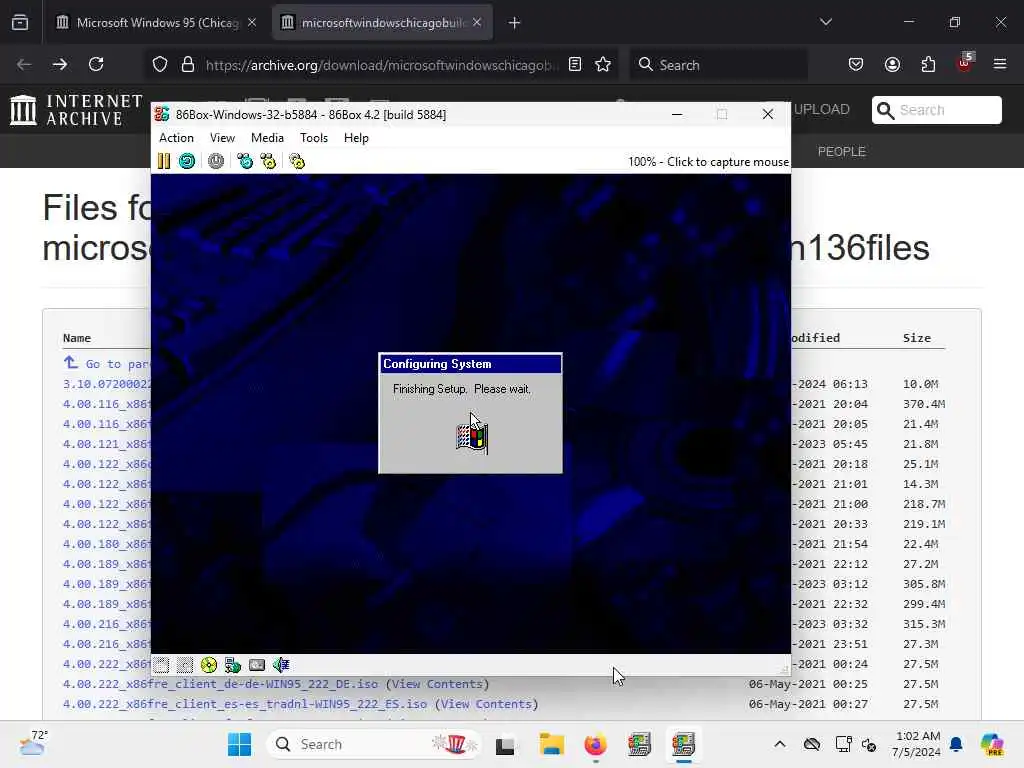Open Firefox tracking protection shield icon
The height and width of the screenshot is (768, 1024).
point(160,65)
